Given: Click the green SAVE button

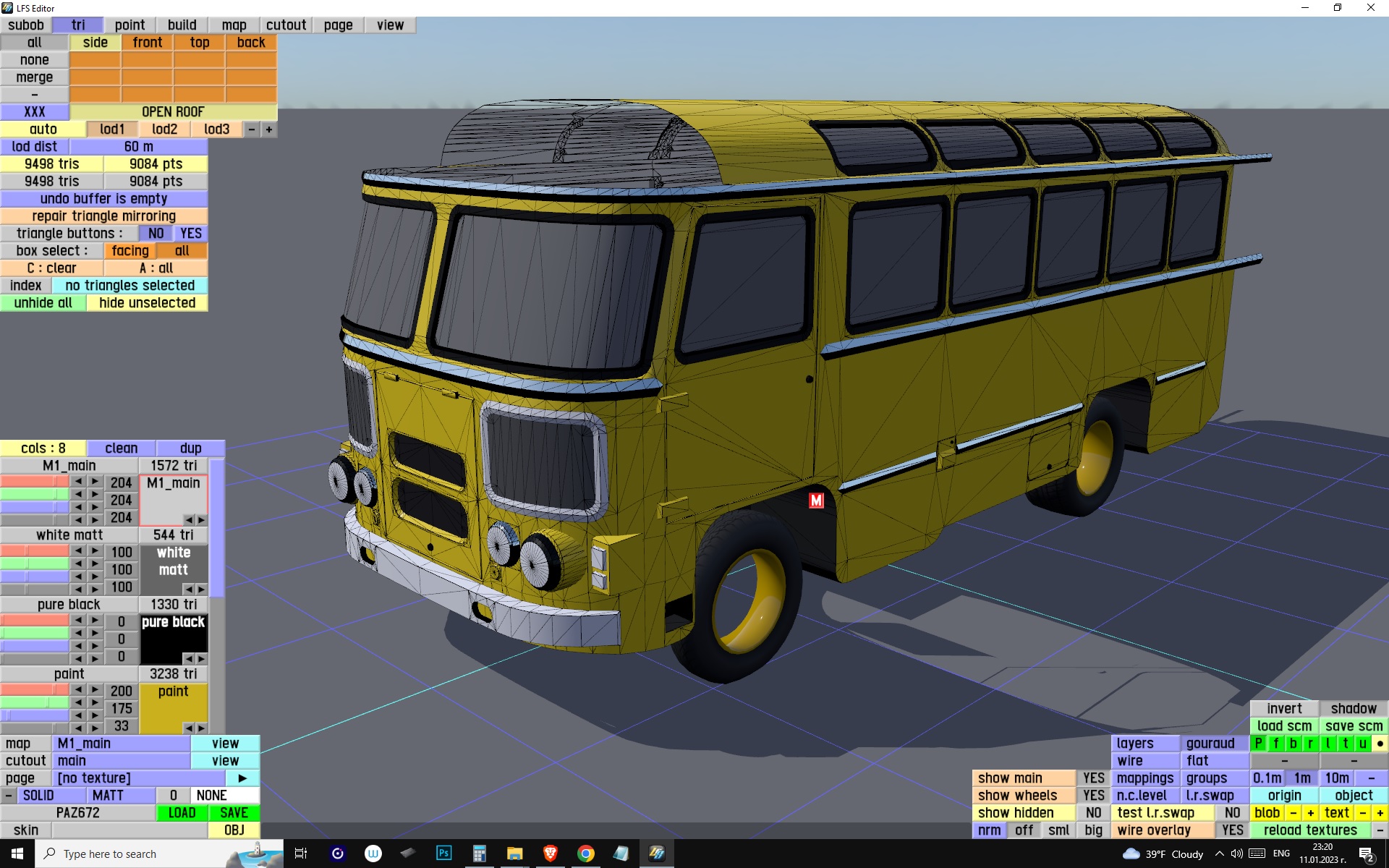Looking at the screenshot, I should pyautogui.click(x=234, y=813).
